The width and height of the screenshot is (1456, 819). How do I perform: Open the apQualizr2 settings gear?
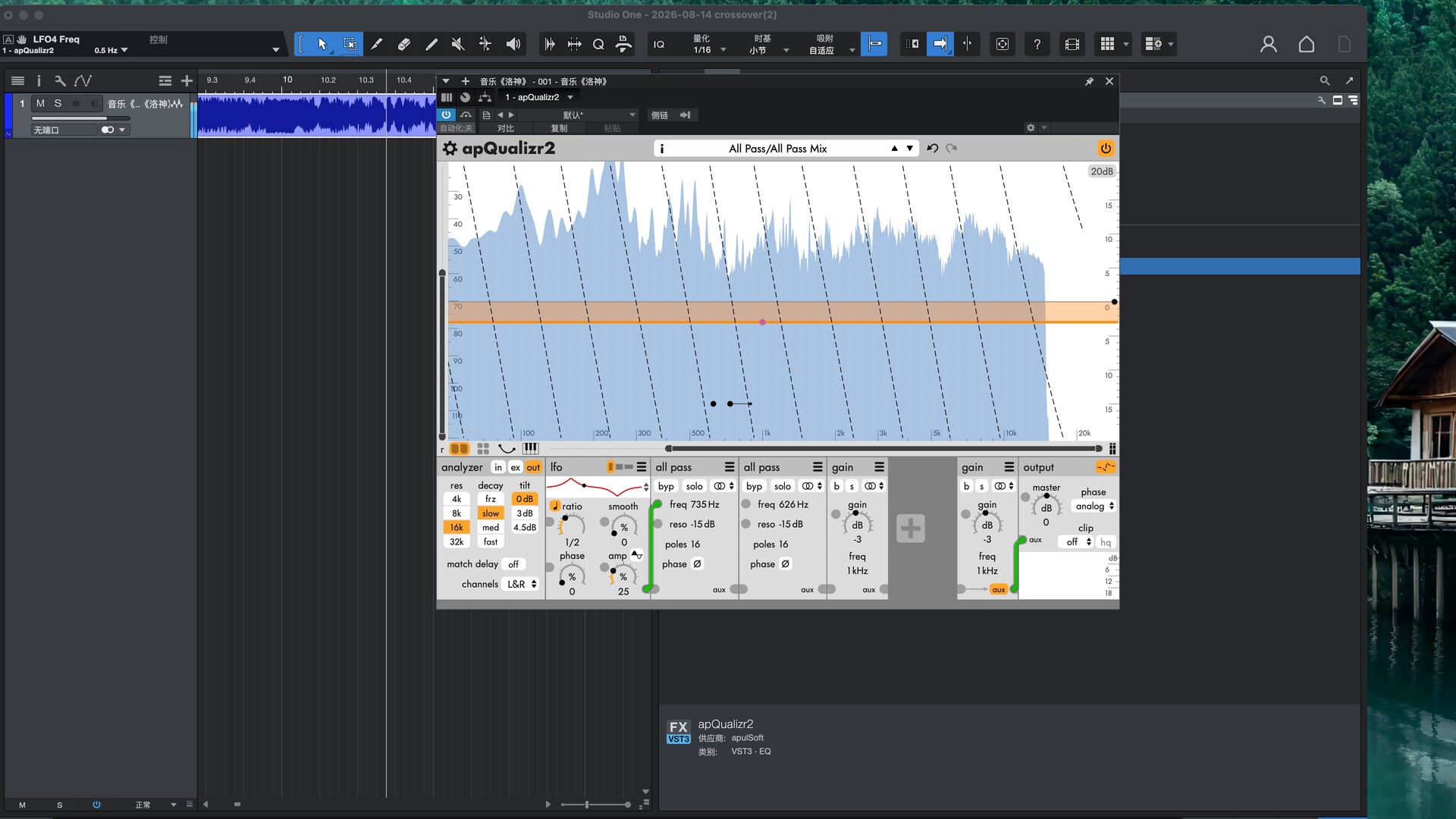pos(450,149)
